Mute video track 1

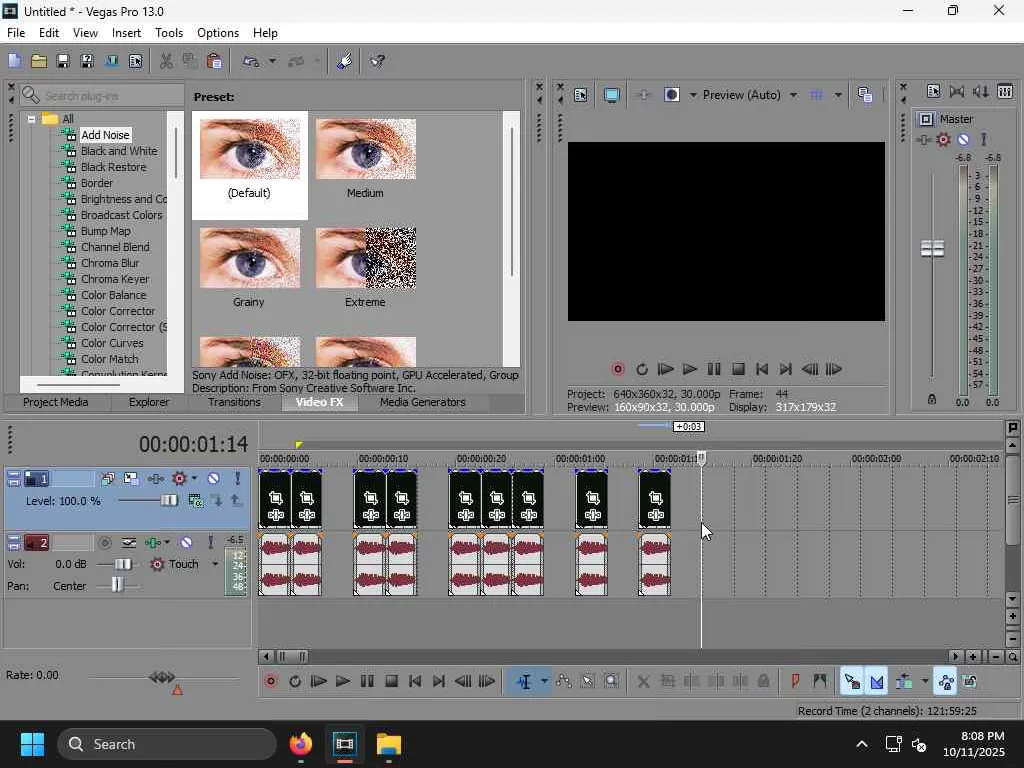[x=213, y=479]
